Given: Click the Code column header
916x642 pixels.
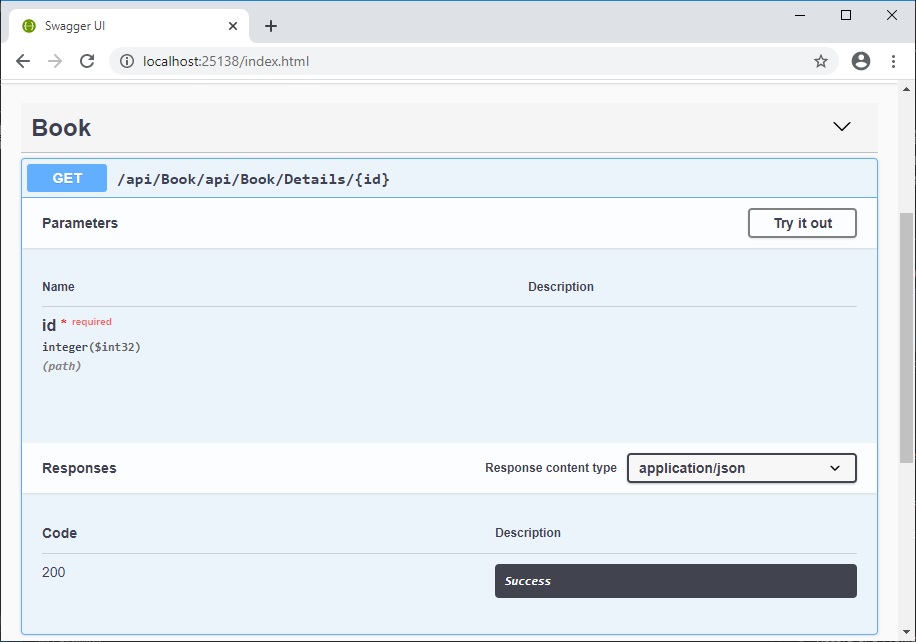Looking at the screenshot, I should tap(60, 533).
